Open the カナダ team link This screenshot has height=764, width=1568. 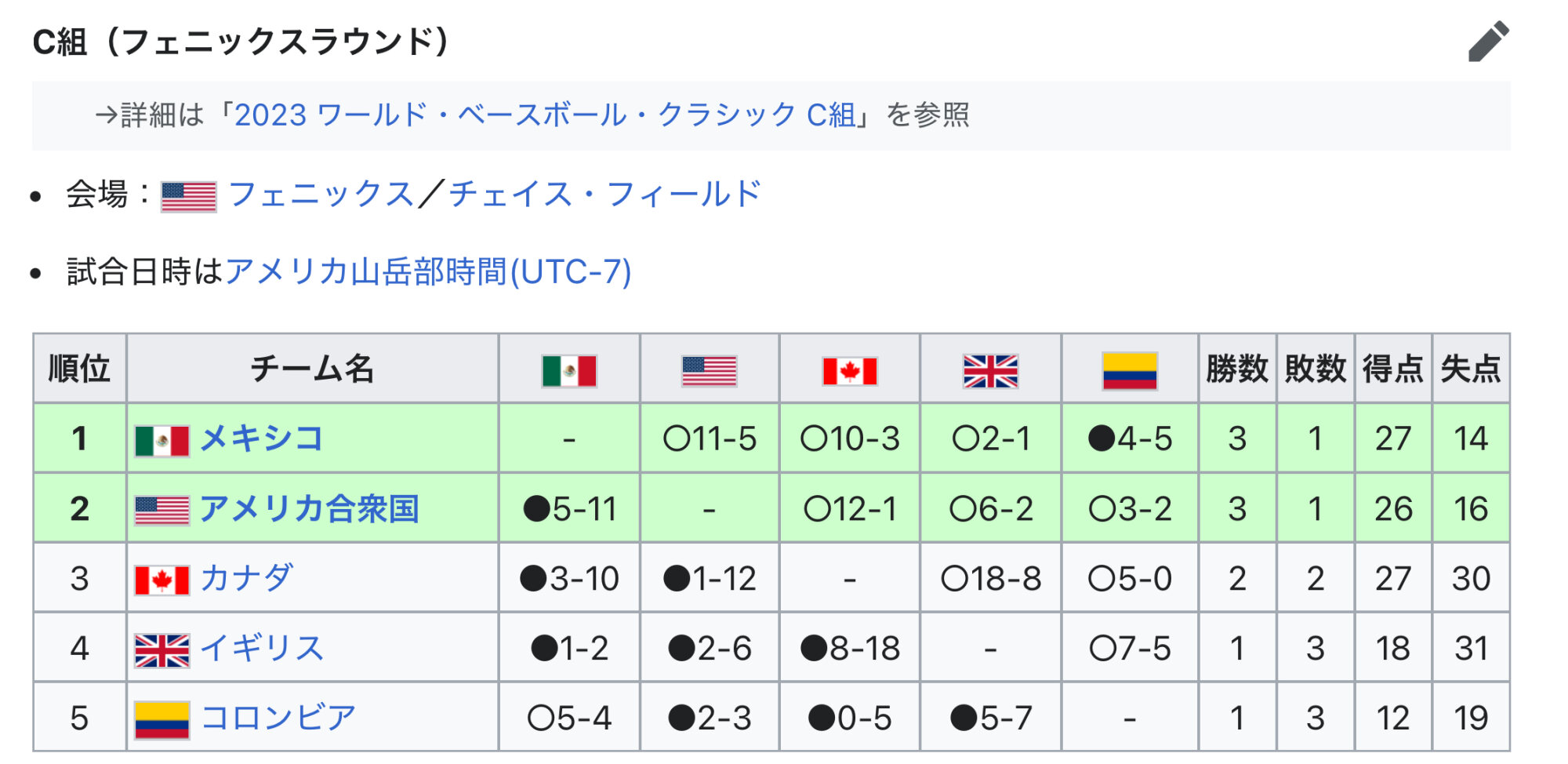click(x=247, y=579)
